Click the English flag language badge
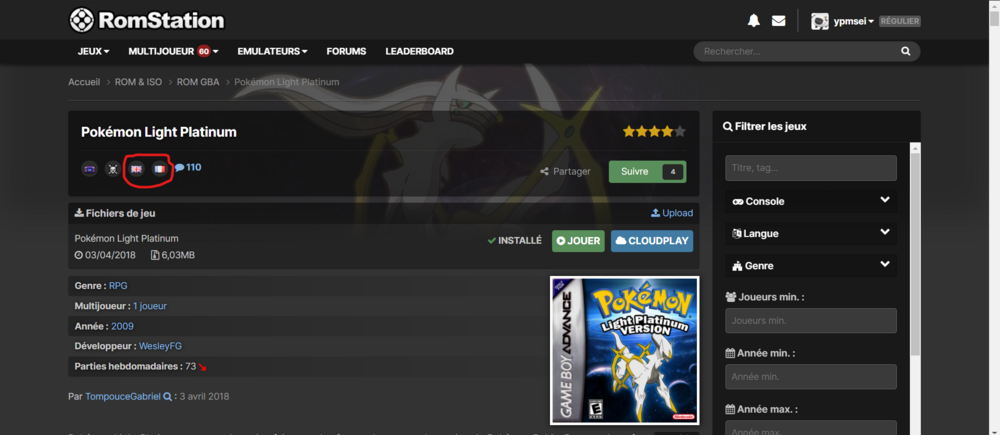 [x=136, y=169]
